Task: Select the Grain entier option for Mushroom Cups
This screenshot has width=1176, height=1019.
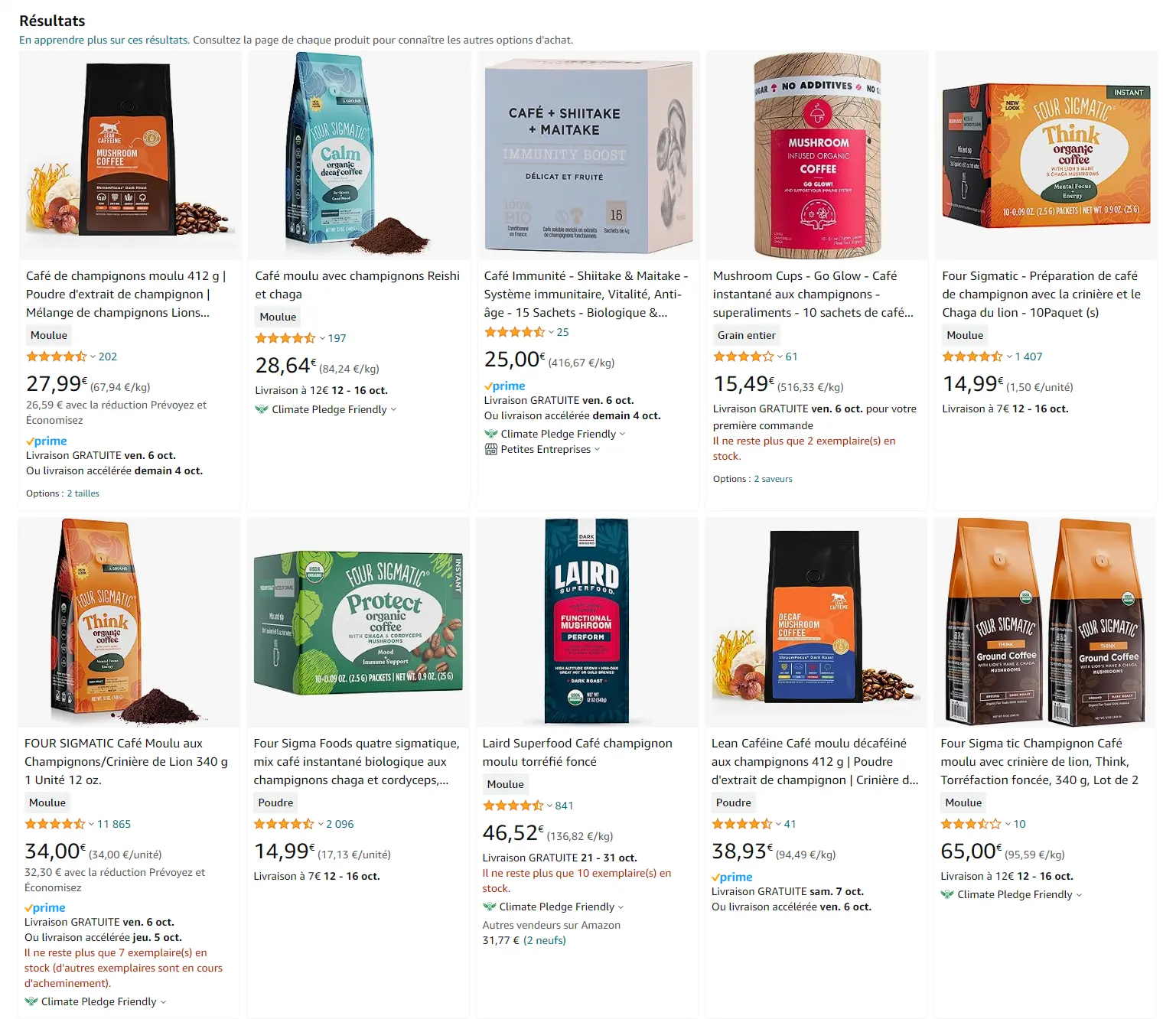Action: tap(747, 335)
